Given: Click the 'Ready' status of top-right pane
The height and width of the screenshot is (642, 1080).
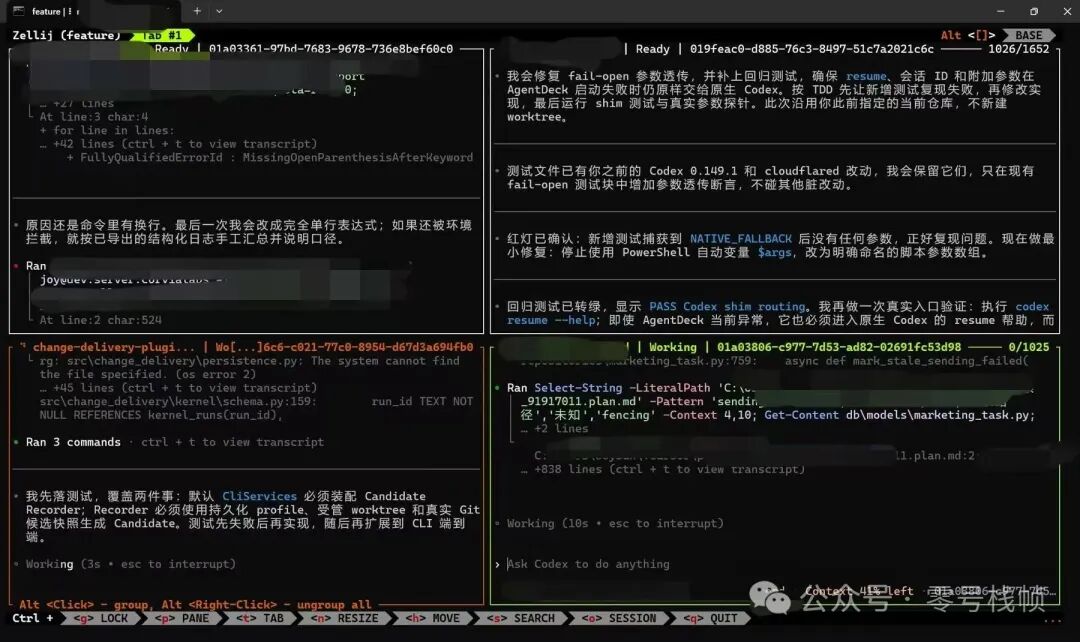Looking at the screenshot, I should 652,49.
